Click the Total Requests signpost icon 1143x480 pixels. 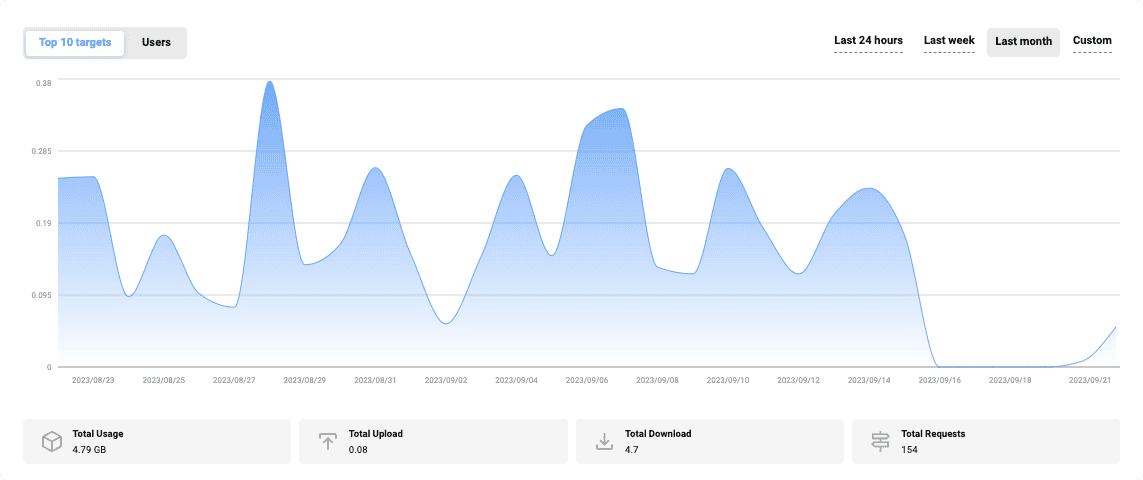click(x=881, y=441)
